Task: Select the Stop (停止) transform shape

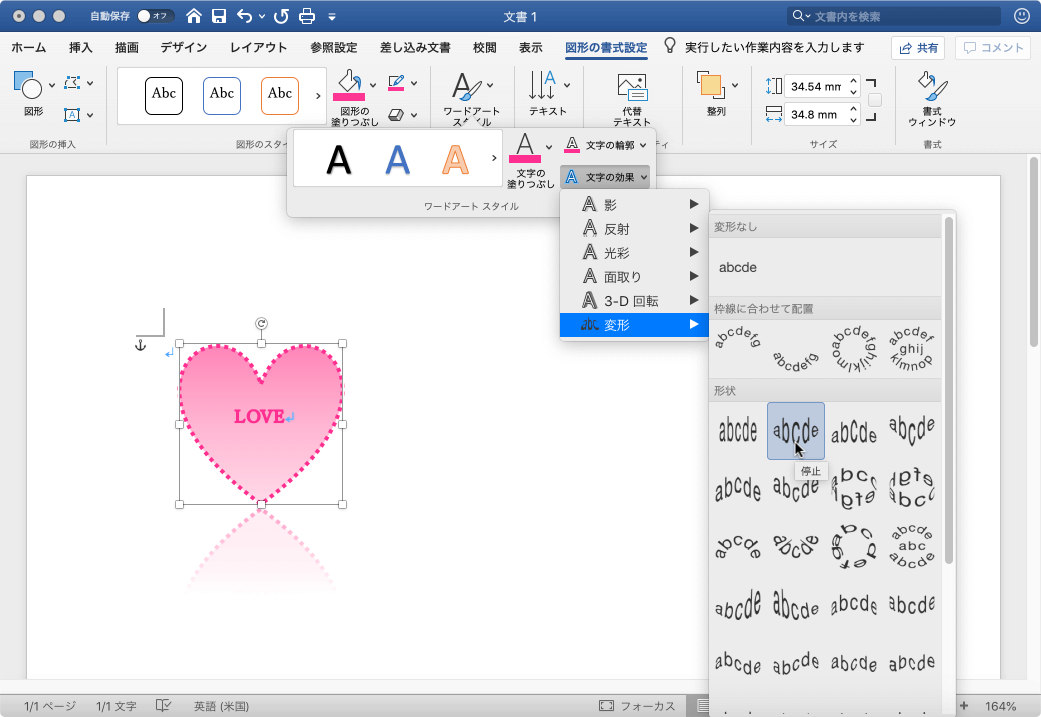Action: point(795,431)
